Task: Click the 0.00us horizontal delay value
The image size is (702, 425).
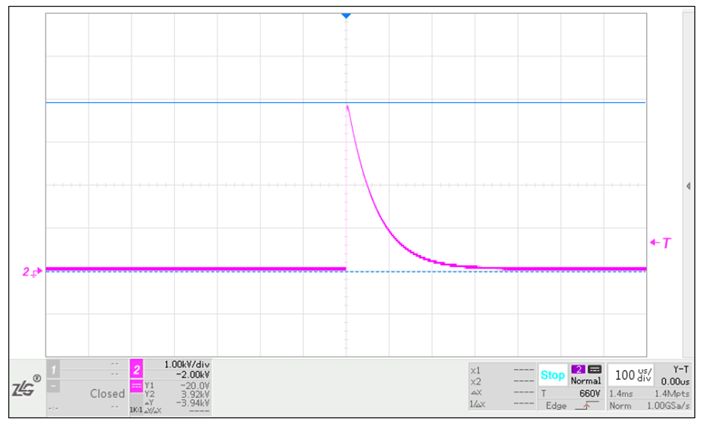Action: click(x=677, y=381)
